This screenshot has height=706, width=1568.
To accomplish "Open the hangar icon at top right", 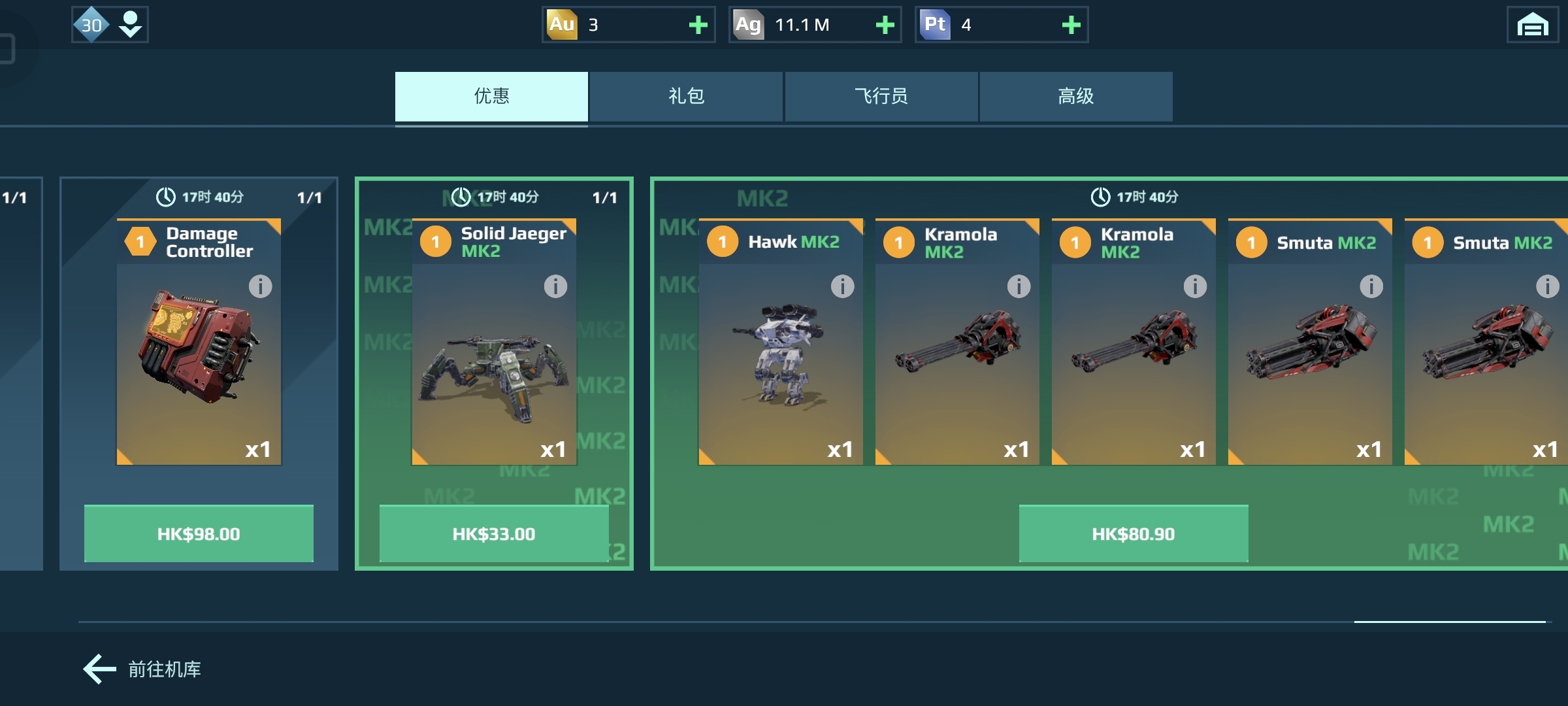I will [1533, 25].
